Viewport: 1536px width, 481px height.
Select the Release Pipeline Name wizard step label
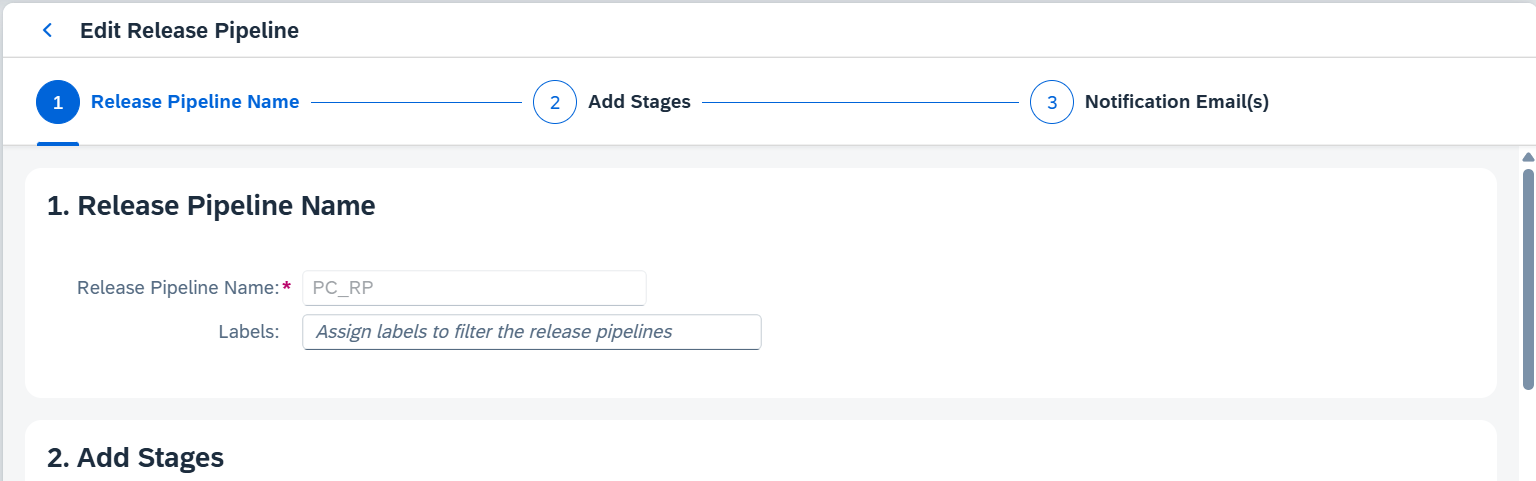pyautogui.click(x=195, y=102)
